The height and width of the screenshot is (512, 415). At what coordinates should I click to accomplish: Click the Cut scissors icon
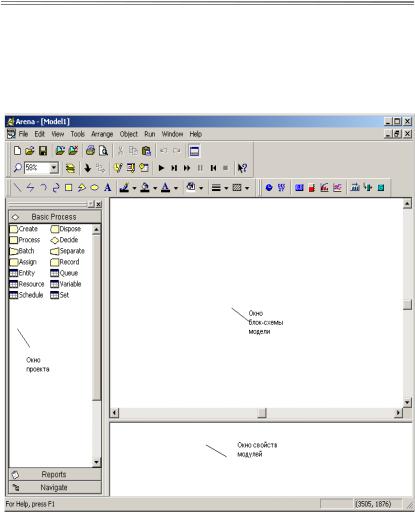coord(120,151)
